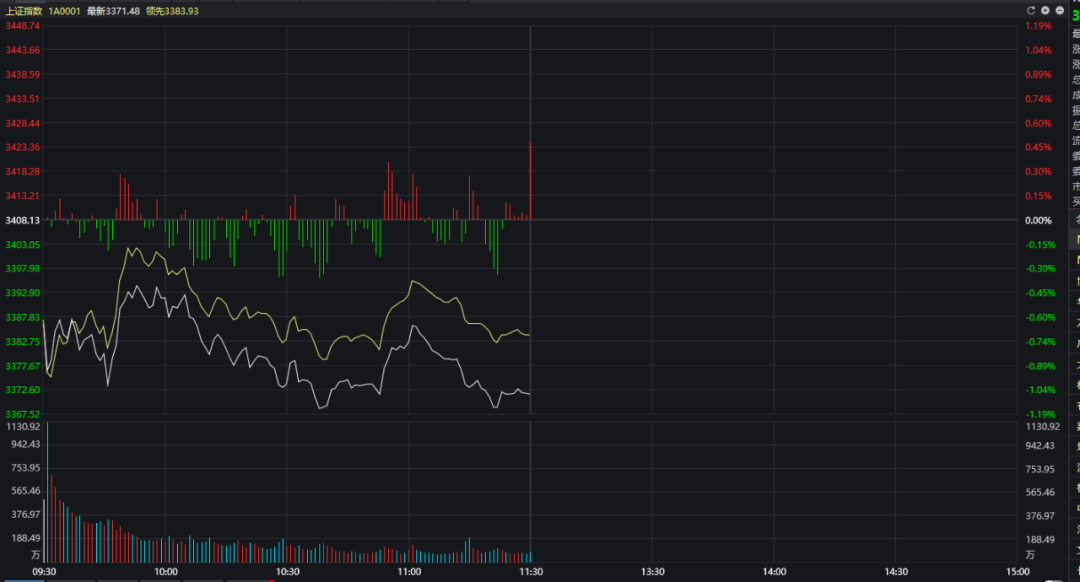Click the 领先 3383.93 leading indicator readout
This screenshot has width=1080, height=582.
[172, 11]
